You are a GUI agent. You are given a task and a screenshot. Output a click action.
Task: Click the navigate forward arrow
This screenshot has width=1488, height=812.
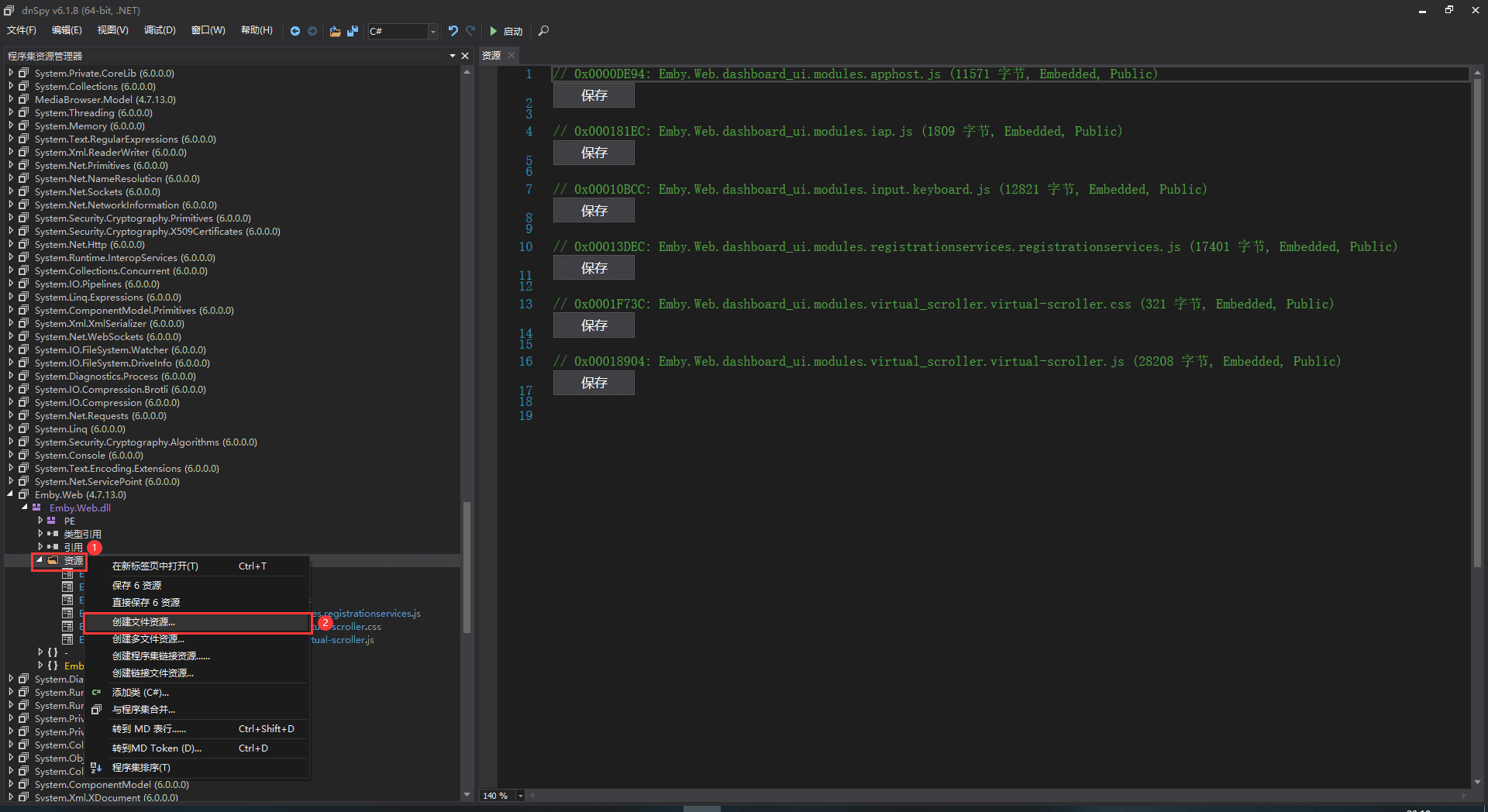tap(312, 31)
